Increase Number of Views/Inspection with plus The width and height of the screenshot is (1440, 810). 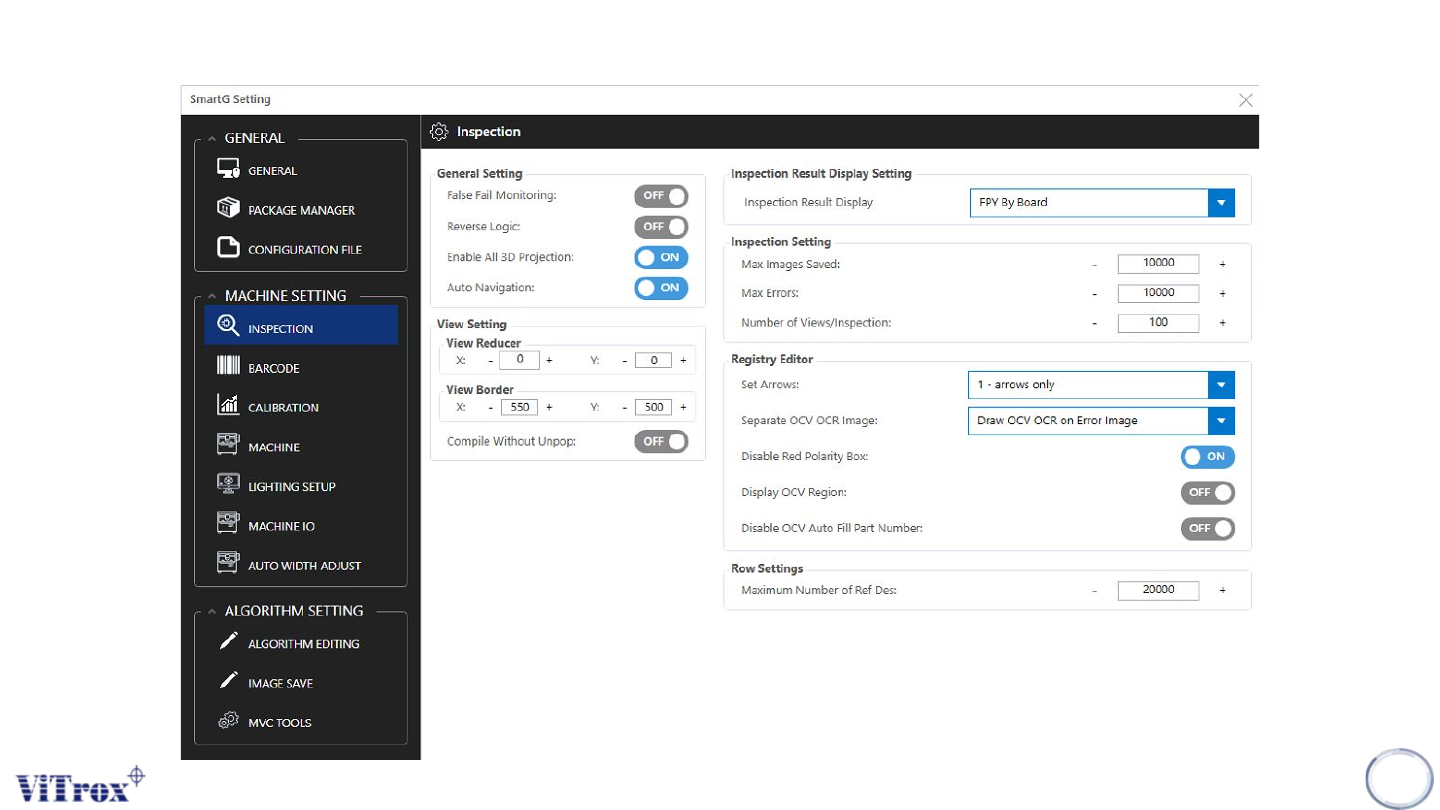(1222, 323)
